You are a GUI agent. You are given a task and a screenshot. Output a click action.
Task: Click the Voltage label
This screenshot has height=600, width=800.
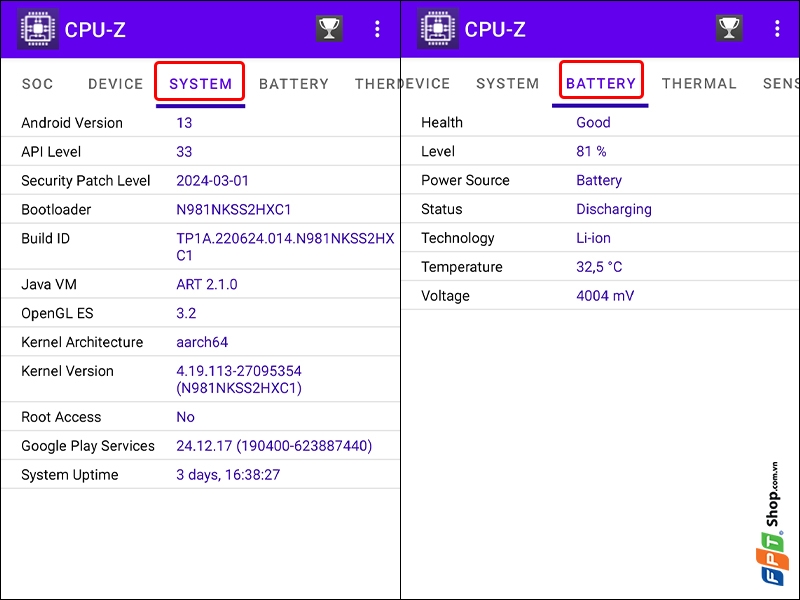click(445, 296)
